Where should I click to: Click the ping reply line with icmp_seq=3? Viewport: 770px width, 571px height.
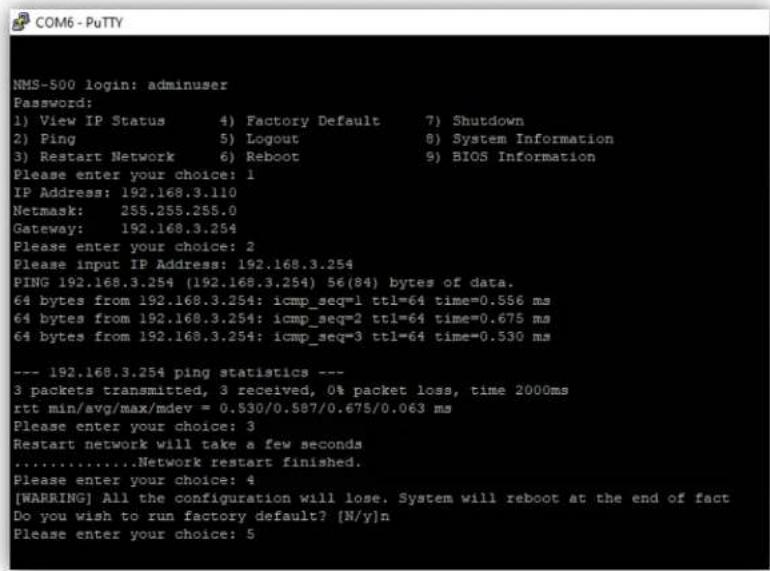click(282, 337)
